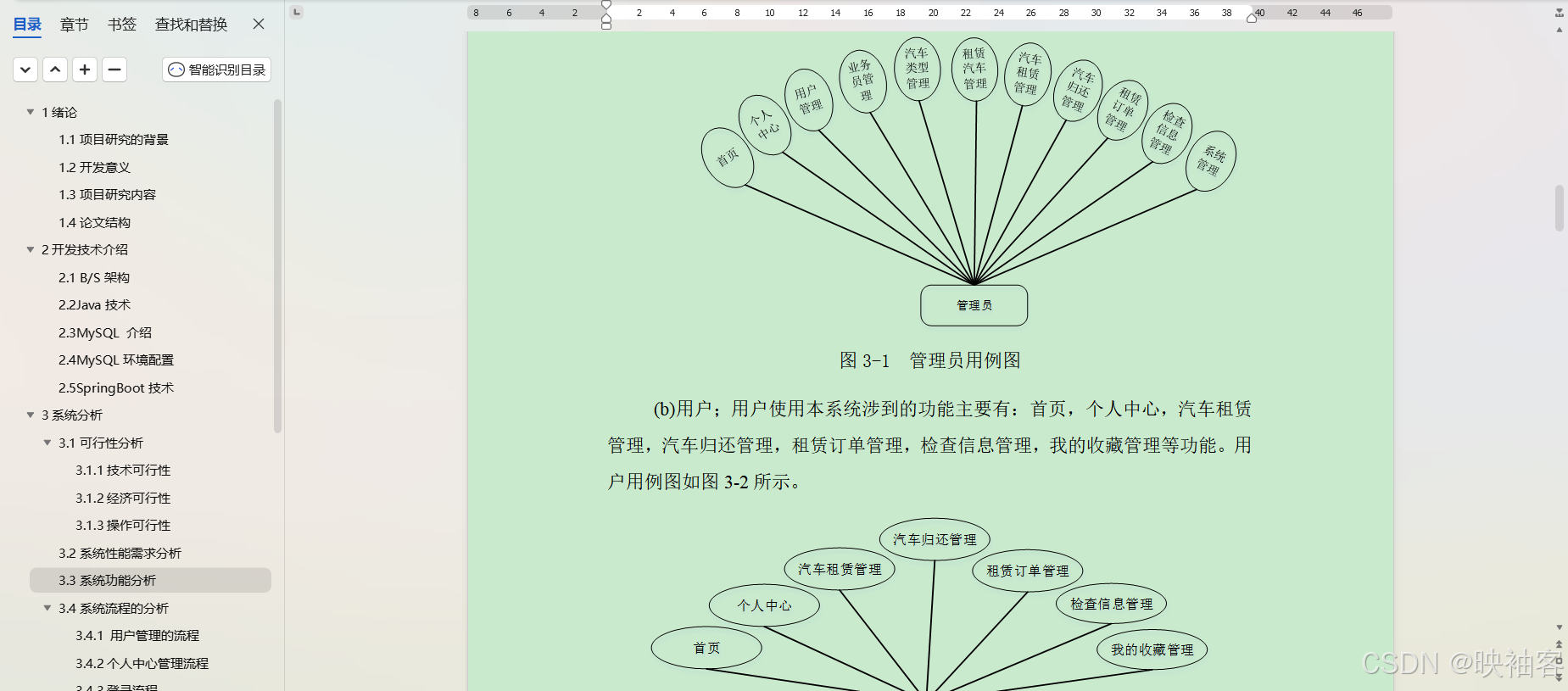Image resolution: width=1568 pixels, height=691 pixels.
Task: Go to heading 3.4.2 个人中心管理流程
Action: (142, 663)
